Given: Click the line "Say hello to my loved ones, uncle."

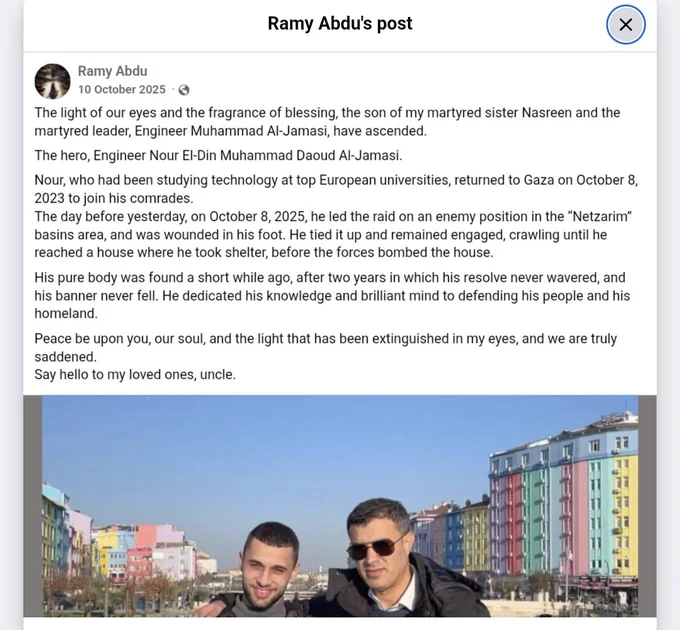Looking at the screenshot, I should (x=135, y=374).
